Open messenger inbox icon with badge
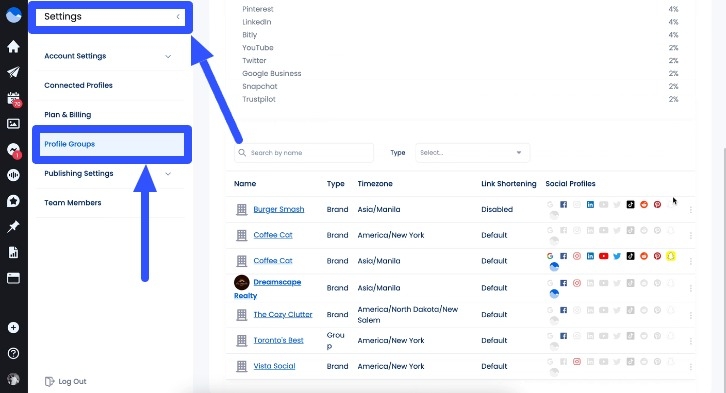Image resolution: width=726 pixels, height=393 pixels. click(x=13, y=150)
